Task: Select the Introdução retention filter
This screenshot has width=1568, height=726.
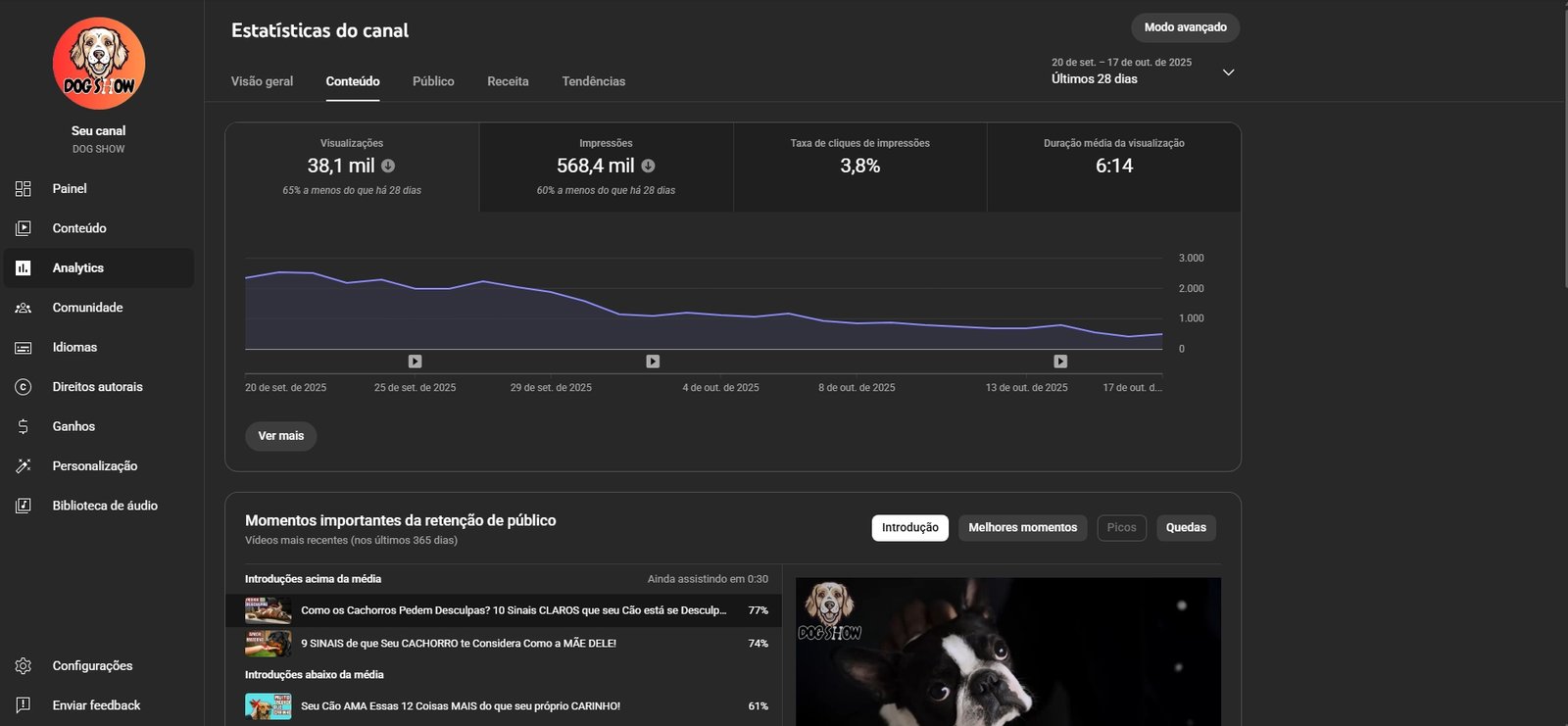Action: 910,528
